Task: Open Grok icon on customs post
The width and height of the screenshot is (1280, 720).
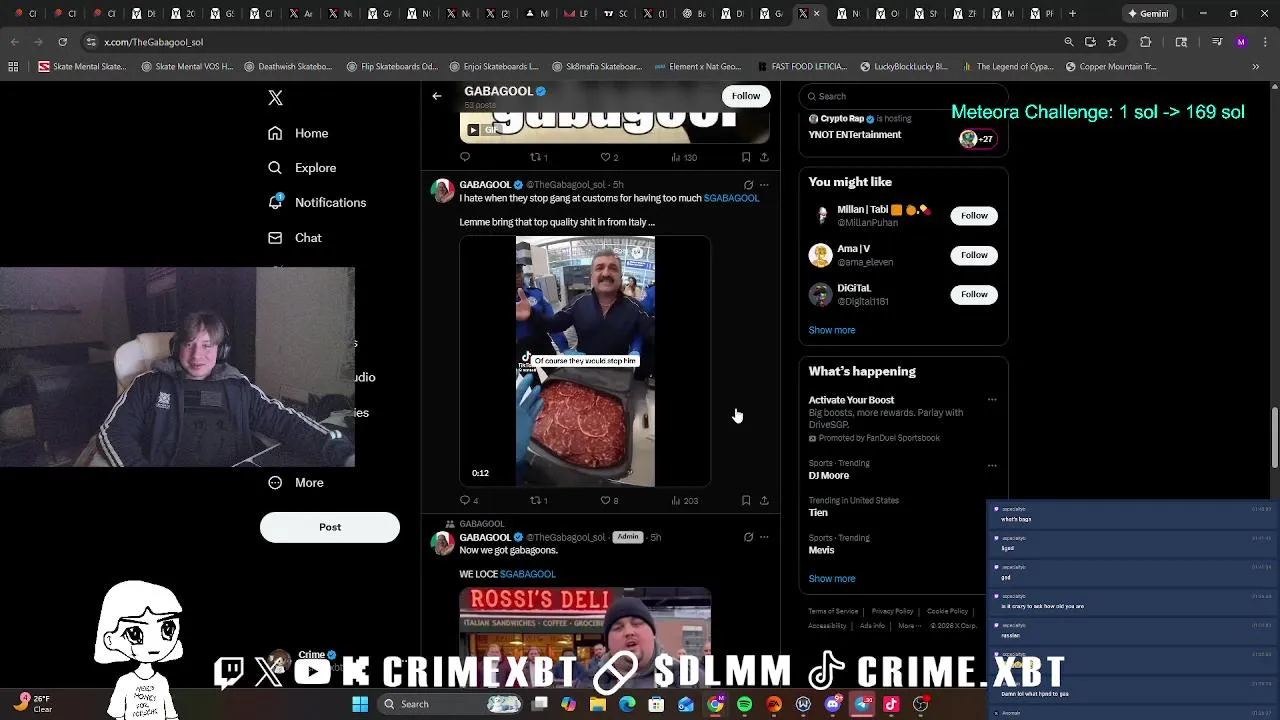Action: click(748, 185)
